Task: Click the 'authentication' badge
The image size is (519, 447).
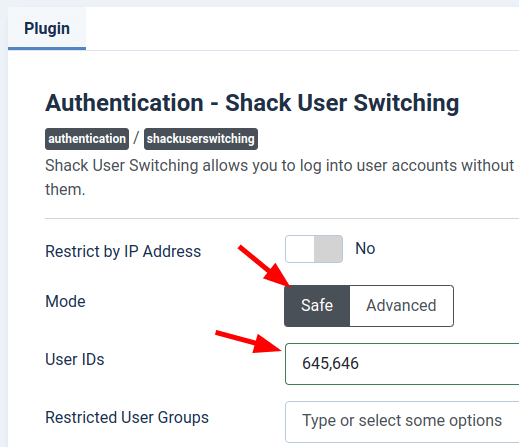Action: [x=87, y=139]
